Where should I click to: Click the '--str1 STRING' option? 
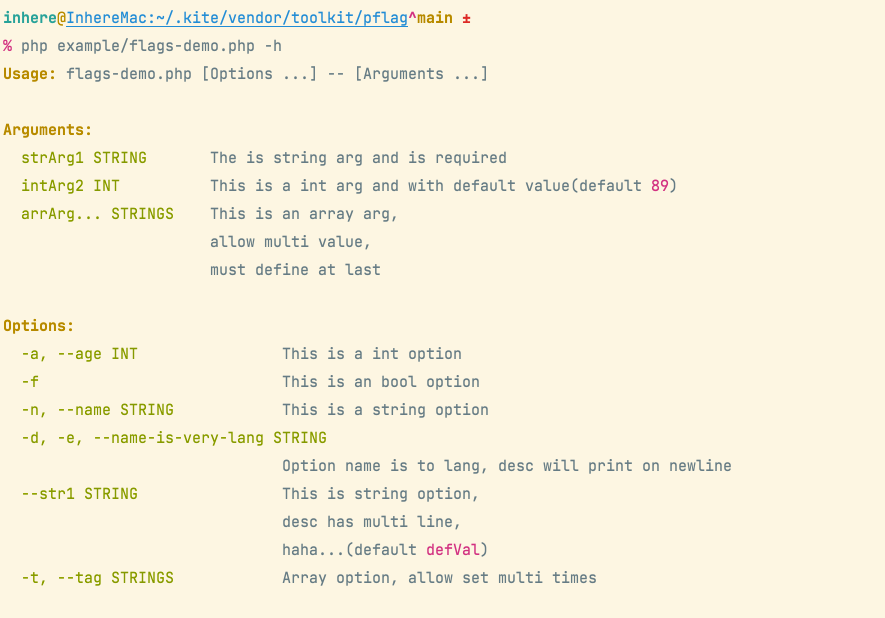point(80,494)
